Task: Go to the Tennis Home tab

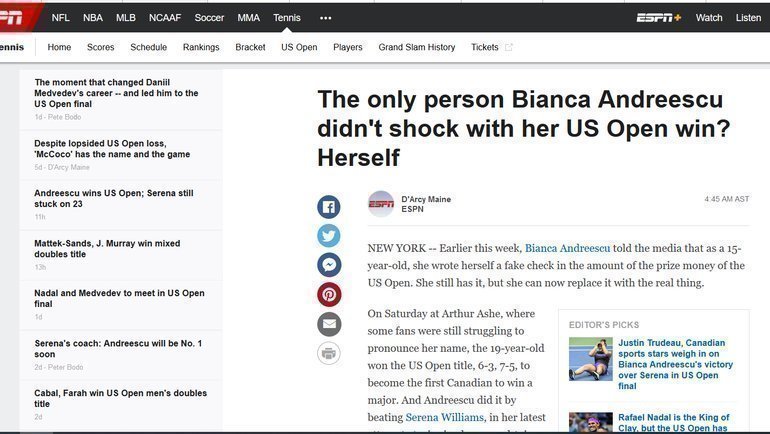Action: pyautogui.click(x=59, y=47)
